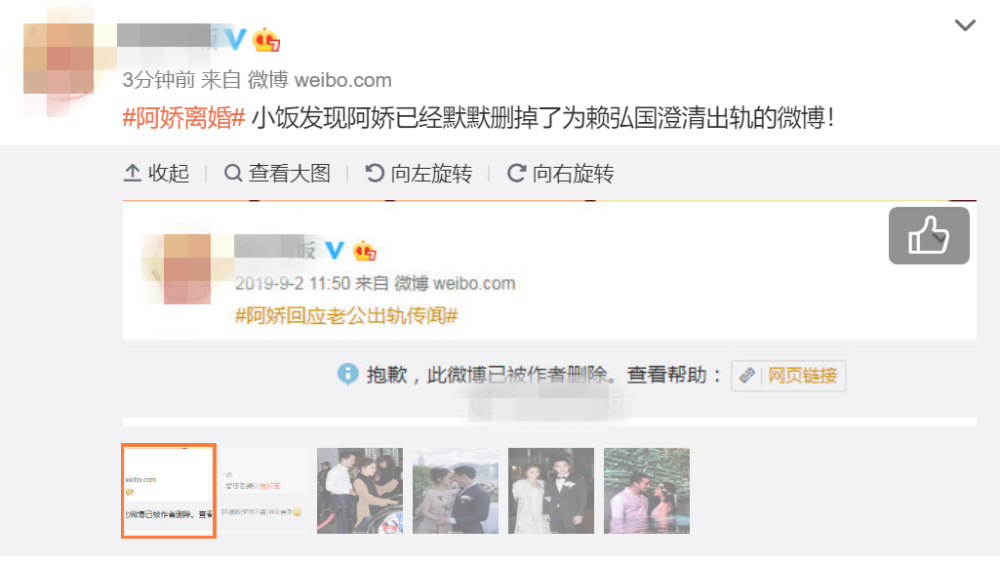1000x564 pixels.
Task: Click the thumbs-up like icon
Action: click(929, 235)
